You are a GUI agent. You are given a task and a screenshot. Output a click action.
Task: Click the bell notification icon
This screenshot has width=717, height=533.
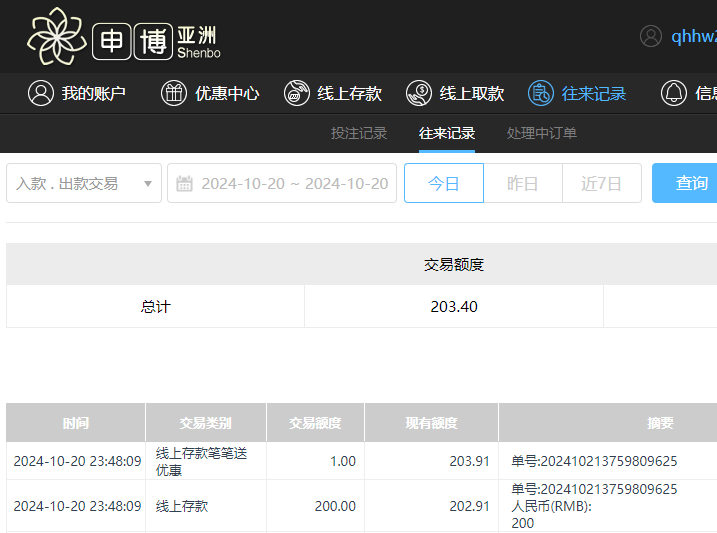674,94
